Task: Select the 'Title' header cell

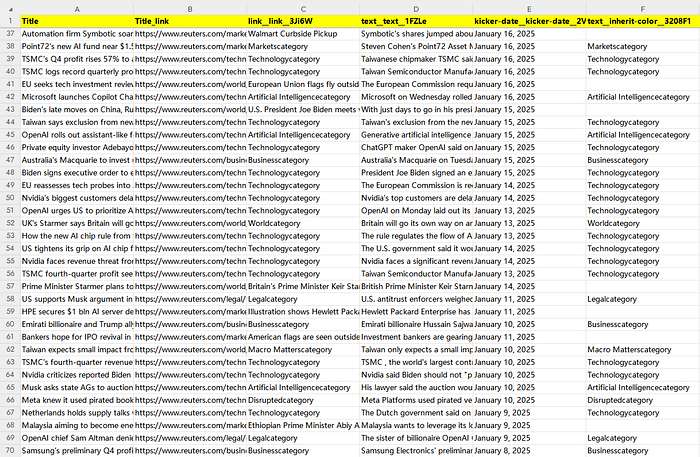Action: click(x=77, y=21)
